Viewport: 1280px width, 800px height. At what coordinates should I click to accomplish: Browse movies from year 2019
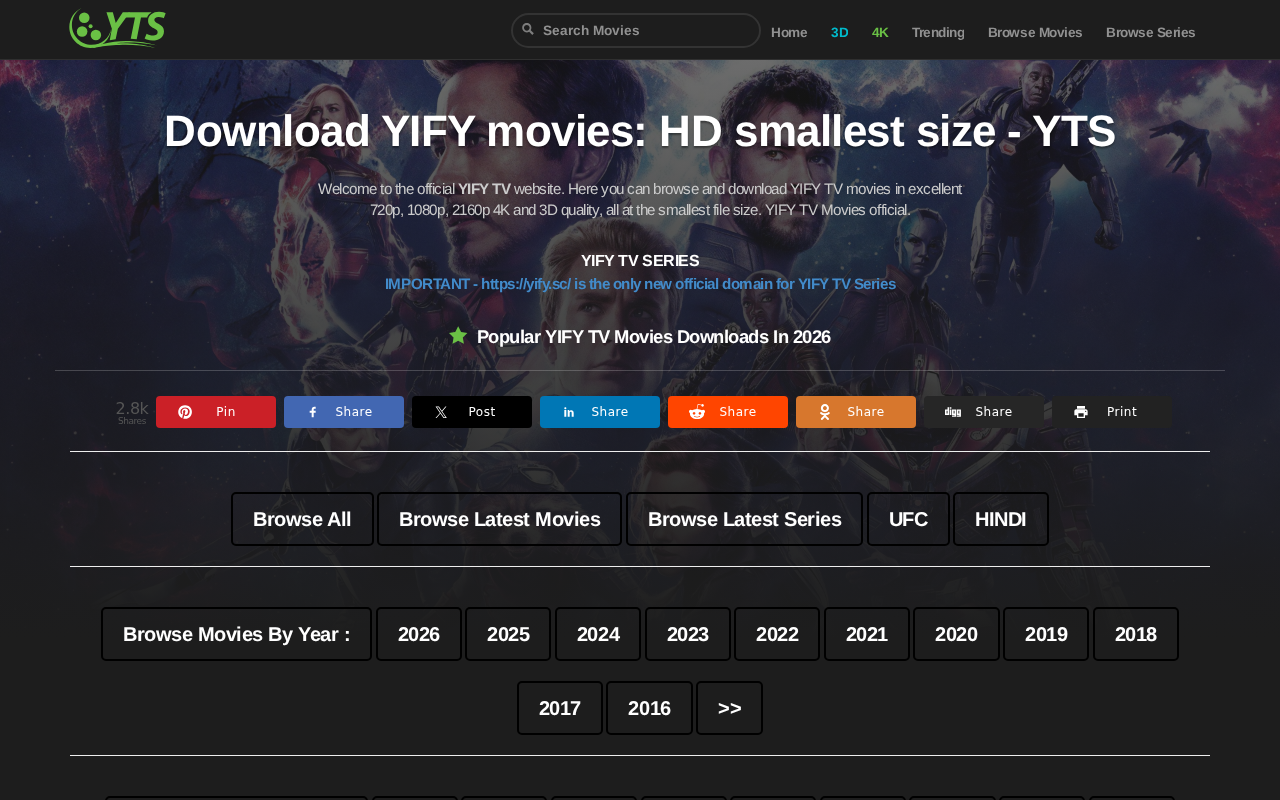1046,634
